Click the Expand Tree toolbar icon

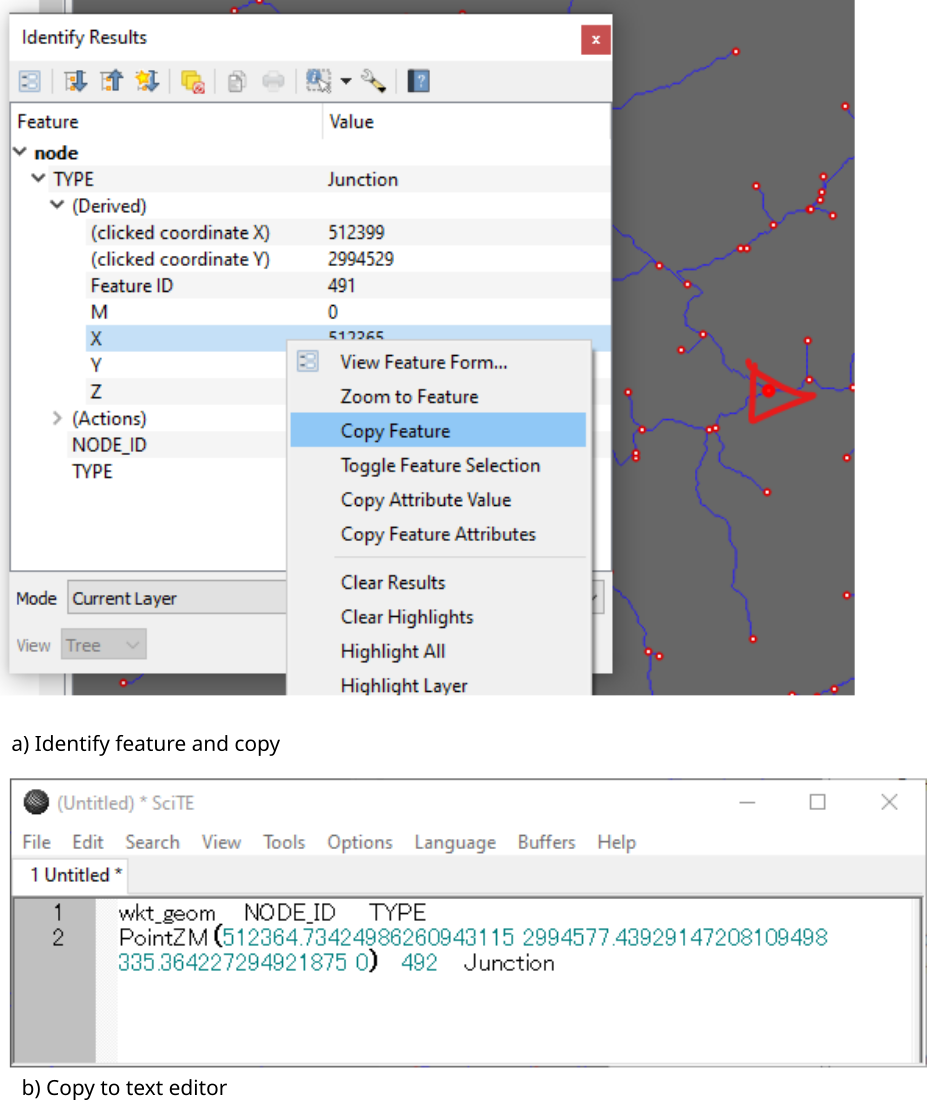76,82
